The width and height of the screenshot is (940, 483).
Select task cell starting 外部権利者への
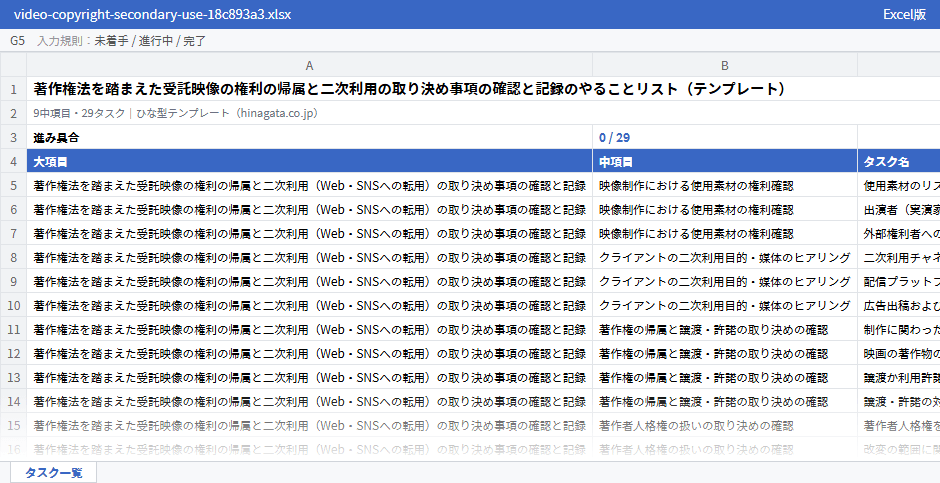[899, 233]
